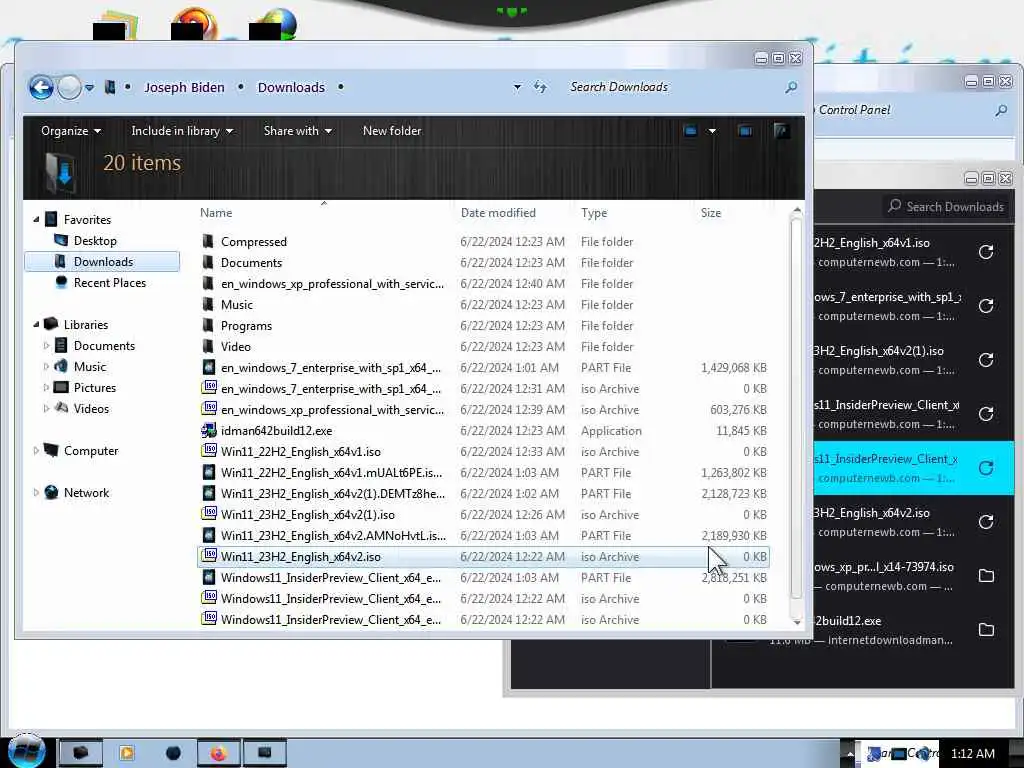
Task: Retry 3H2_English_x64v2(1).iso download in Firefox panel
Action: [x=986, y=360]
